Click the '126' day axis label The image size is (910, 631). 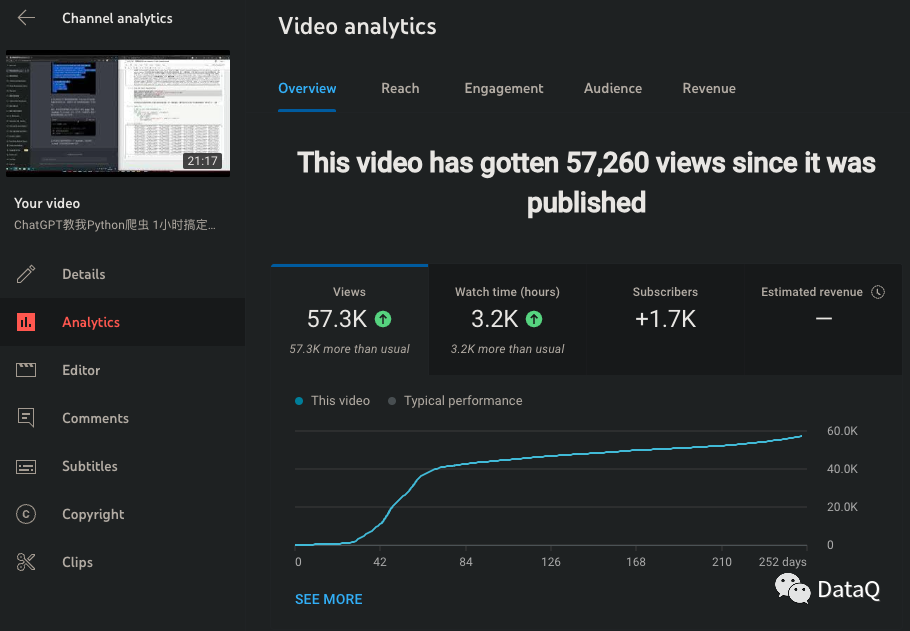(551, 561)
